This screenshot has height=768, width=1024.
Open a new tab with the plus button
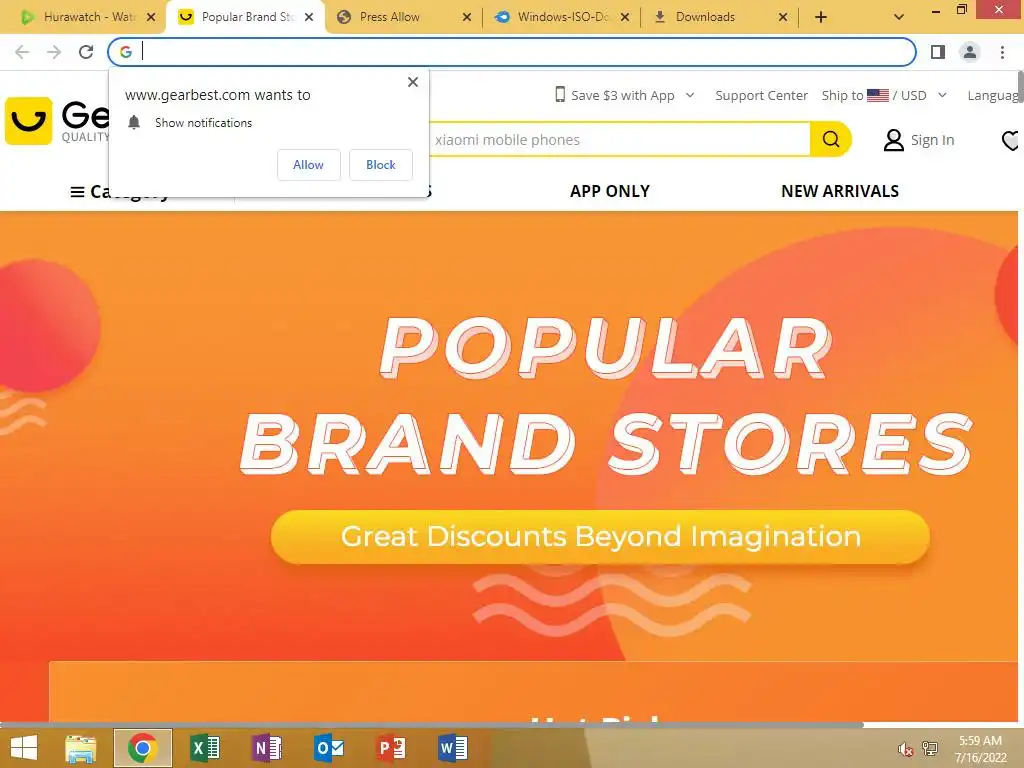(x=821, y=18)
